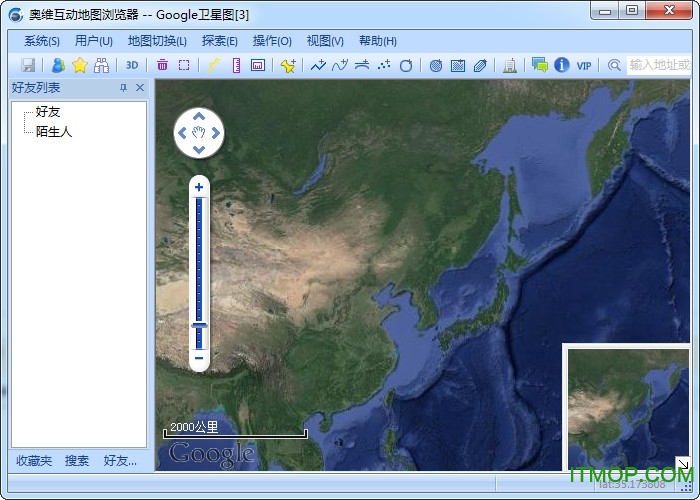Open the 视图(V) menu
Viewport: 700px width, 500px height.
[x=325, y=41]
